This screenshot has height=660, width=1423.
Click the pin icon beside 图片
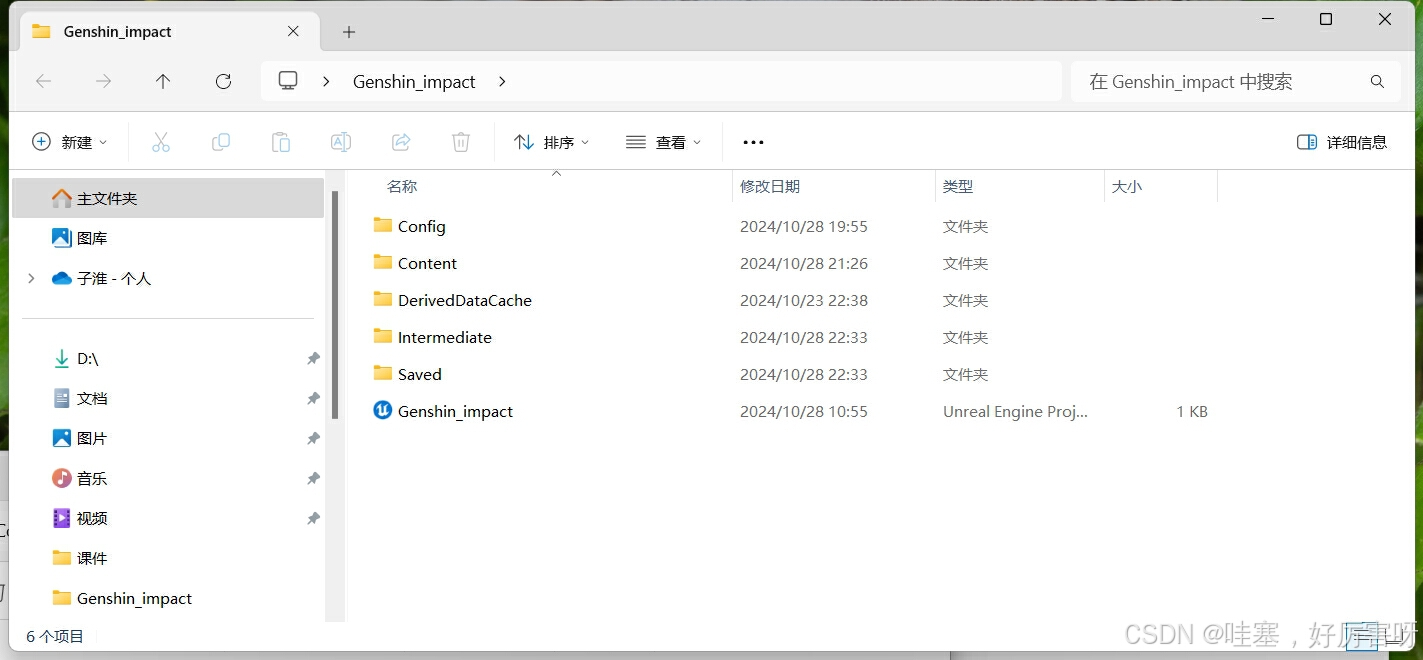[x=313, y=438]
